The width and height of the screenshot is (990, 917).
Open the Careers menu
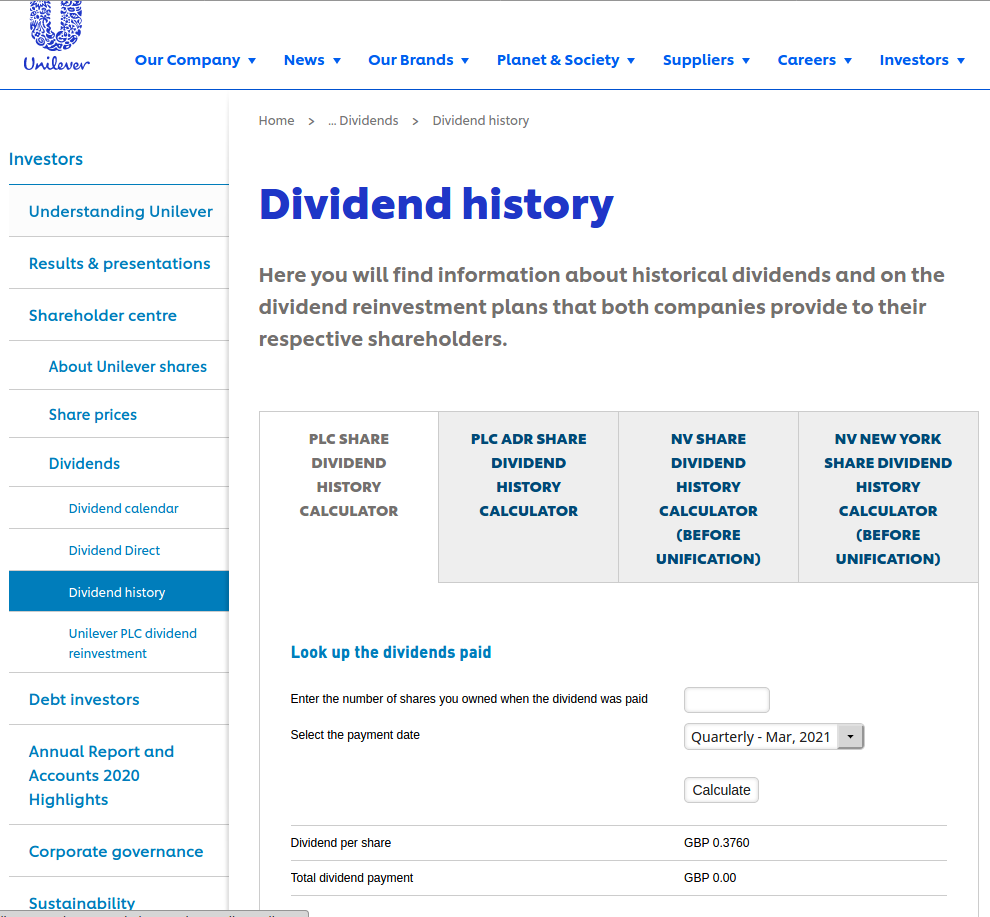807,60
